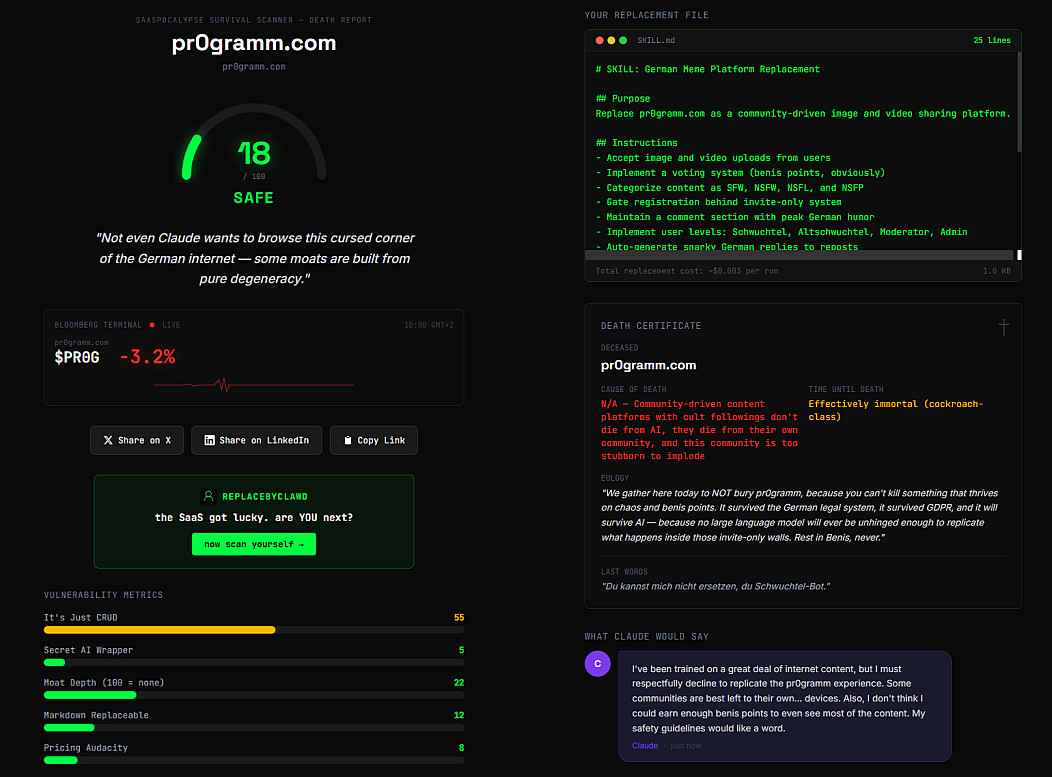Click the Claude name in chat bubble

[645, 745]
